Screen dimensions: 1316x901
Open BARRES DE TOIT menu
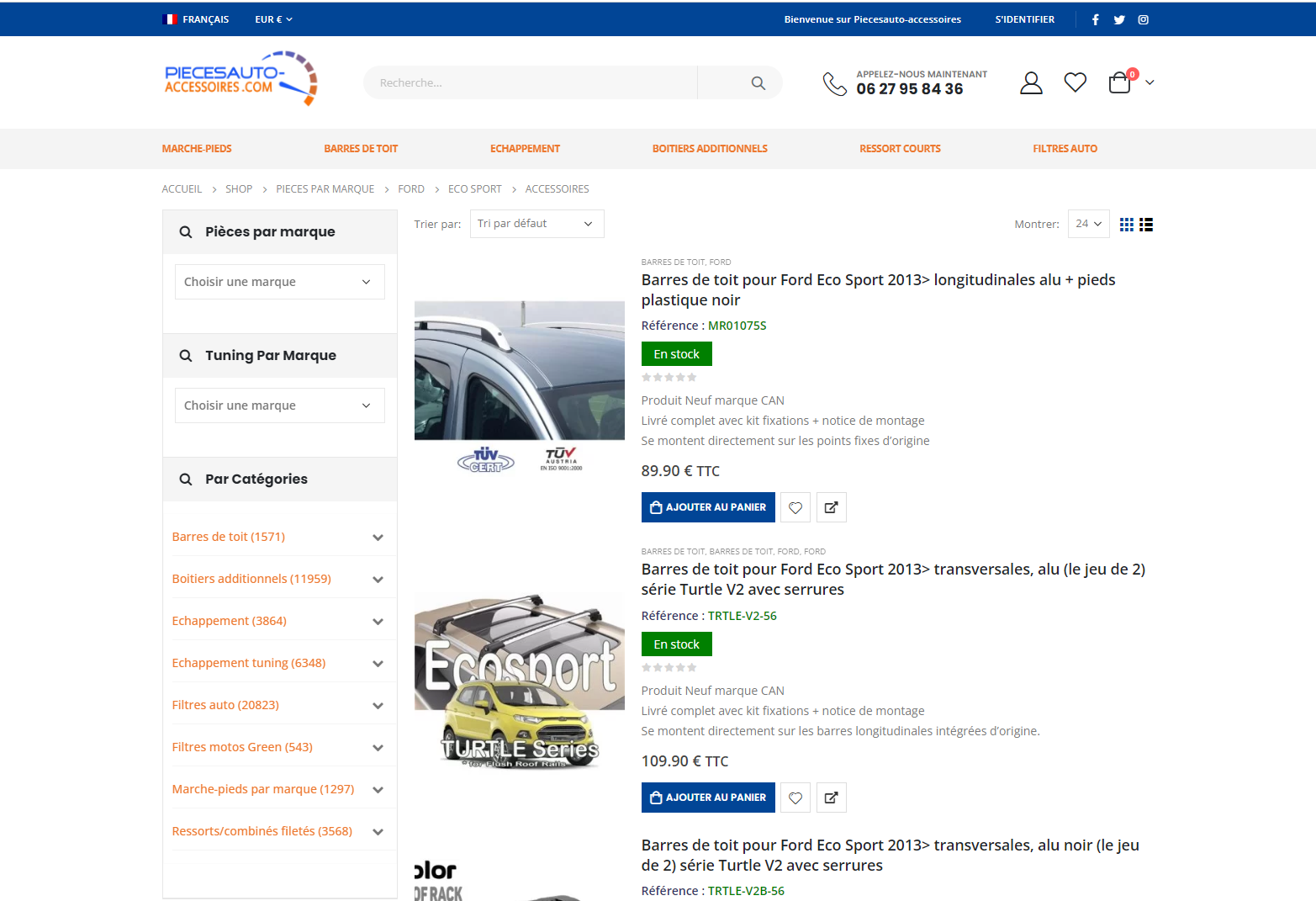point(361,149)
